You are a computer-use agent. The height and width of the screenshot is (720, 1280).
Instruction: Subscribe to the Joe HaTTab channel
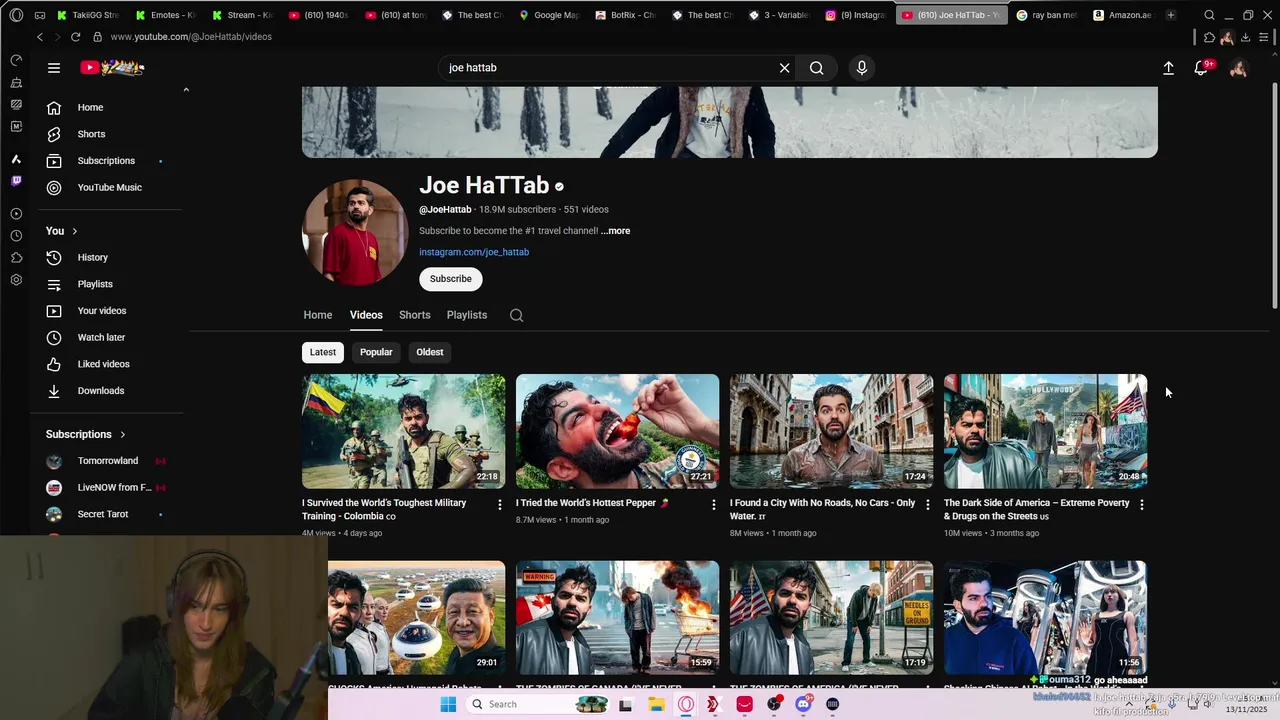point(451,279)
